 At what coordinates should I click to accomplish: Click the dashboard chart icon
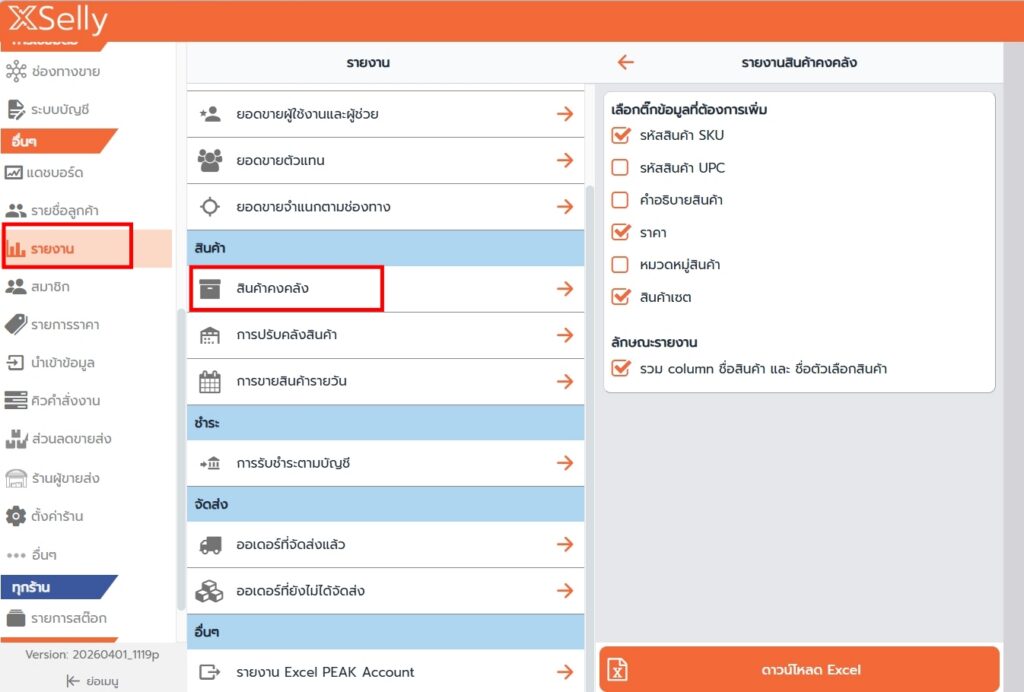pyautogui.click(x=15, y=173)
